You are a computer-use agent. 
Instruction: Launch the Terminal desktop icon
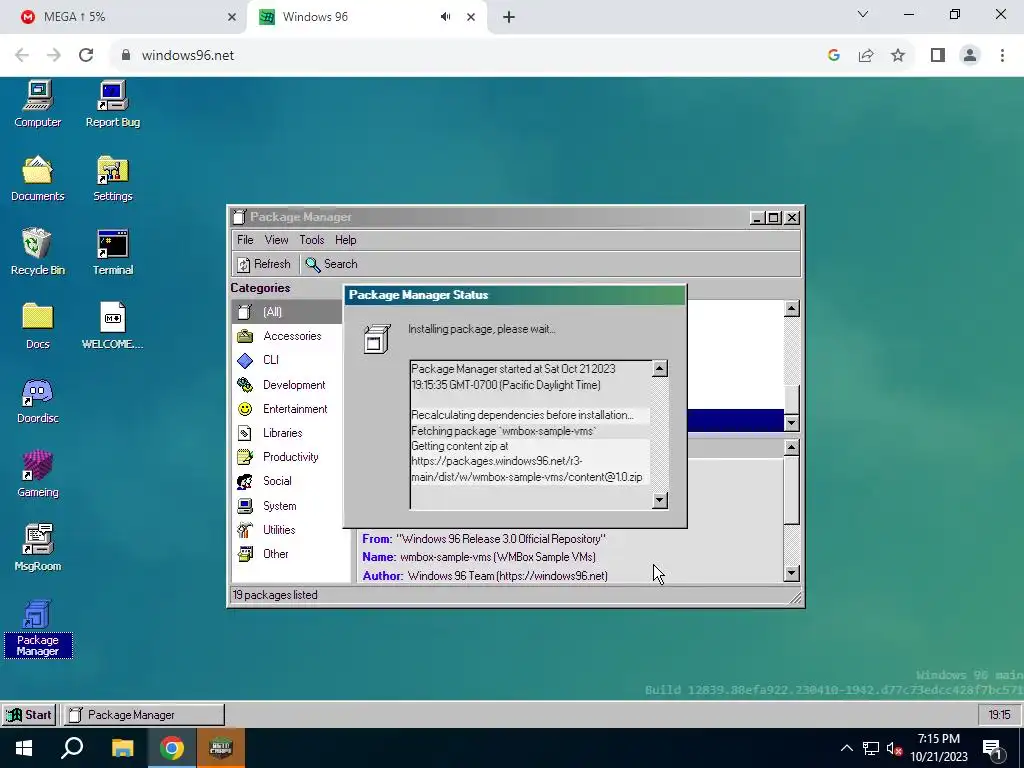112,252
